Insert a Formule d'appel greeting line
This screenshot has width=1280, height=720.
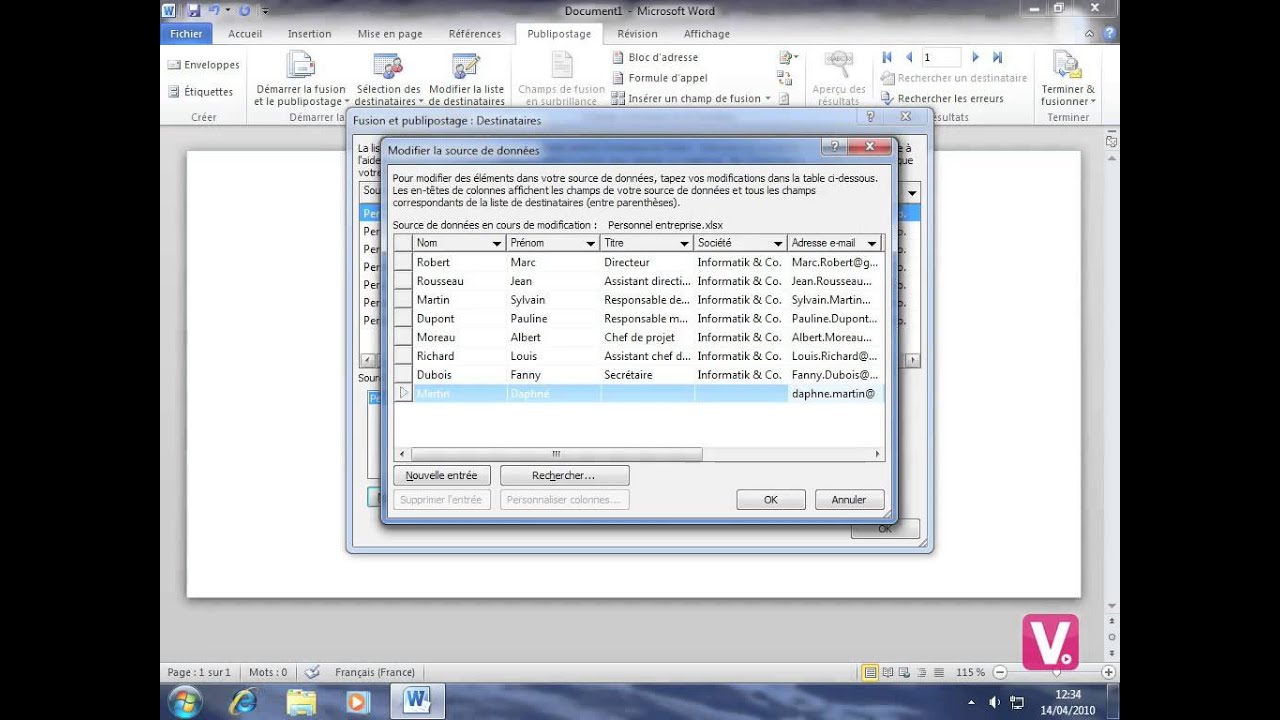pos(659,78)
